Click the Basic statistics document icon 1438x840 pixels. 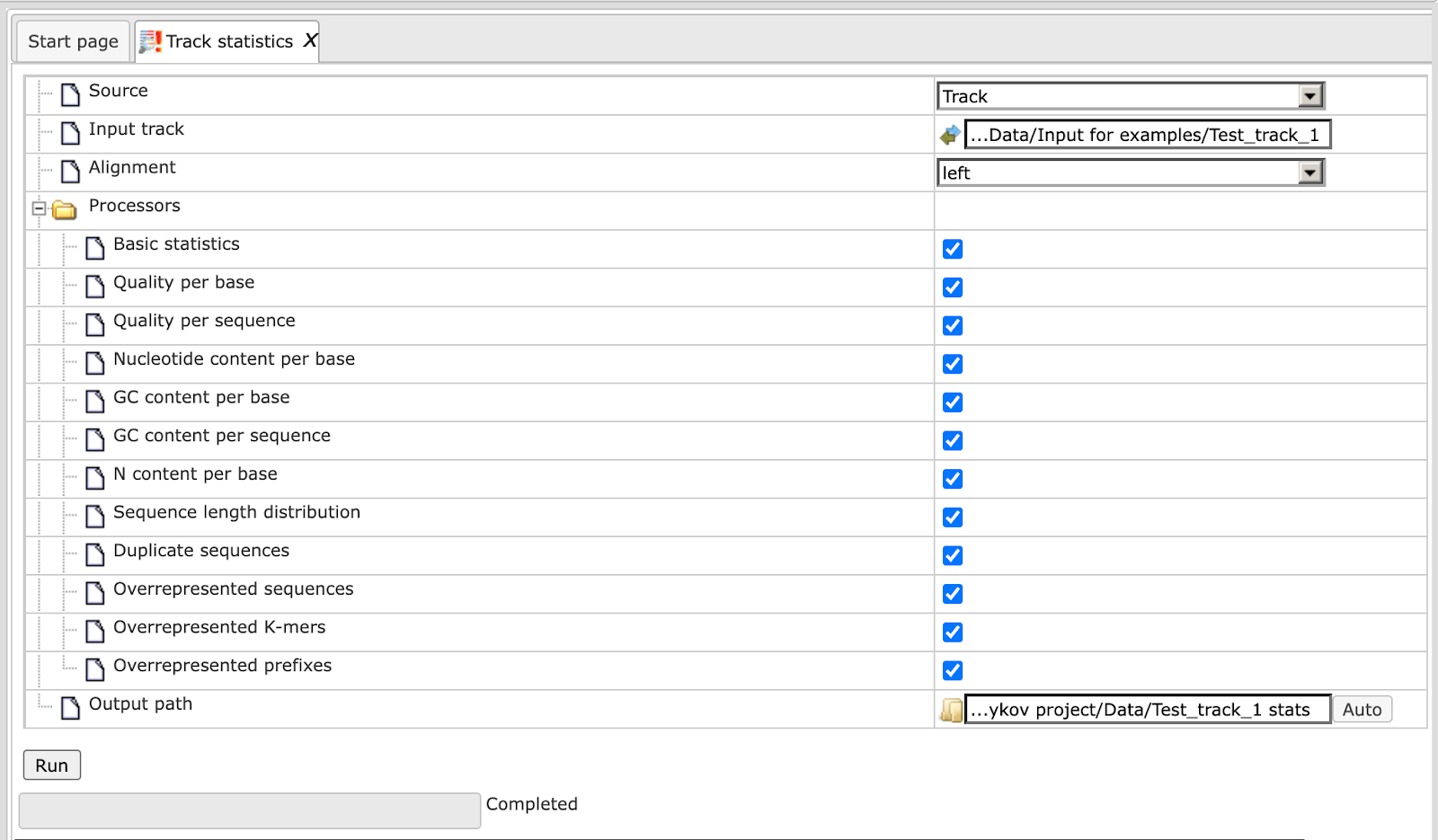[x=94, y=248]
